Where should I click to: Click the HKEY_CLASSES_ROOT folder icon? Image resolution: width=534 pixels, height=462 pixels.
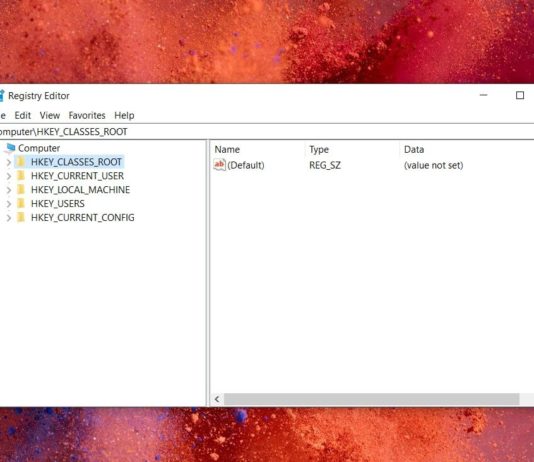pos(21,162)
